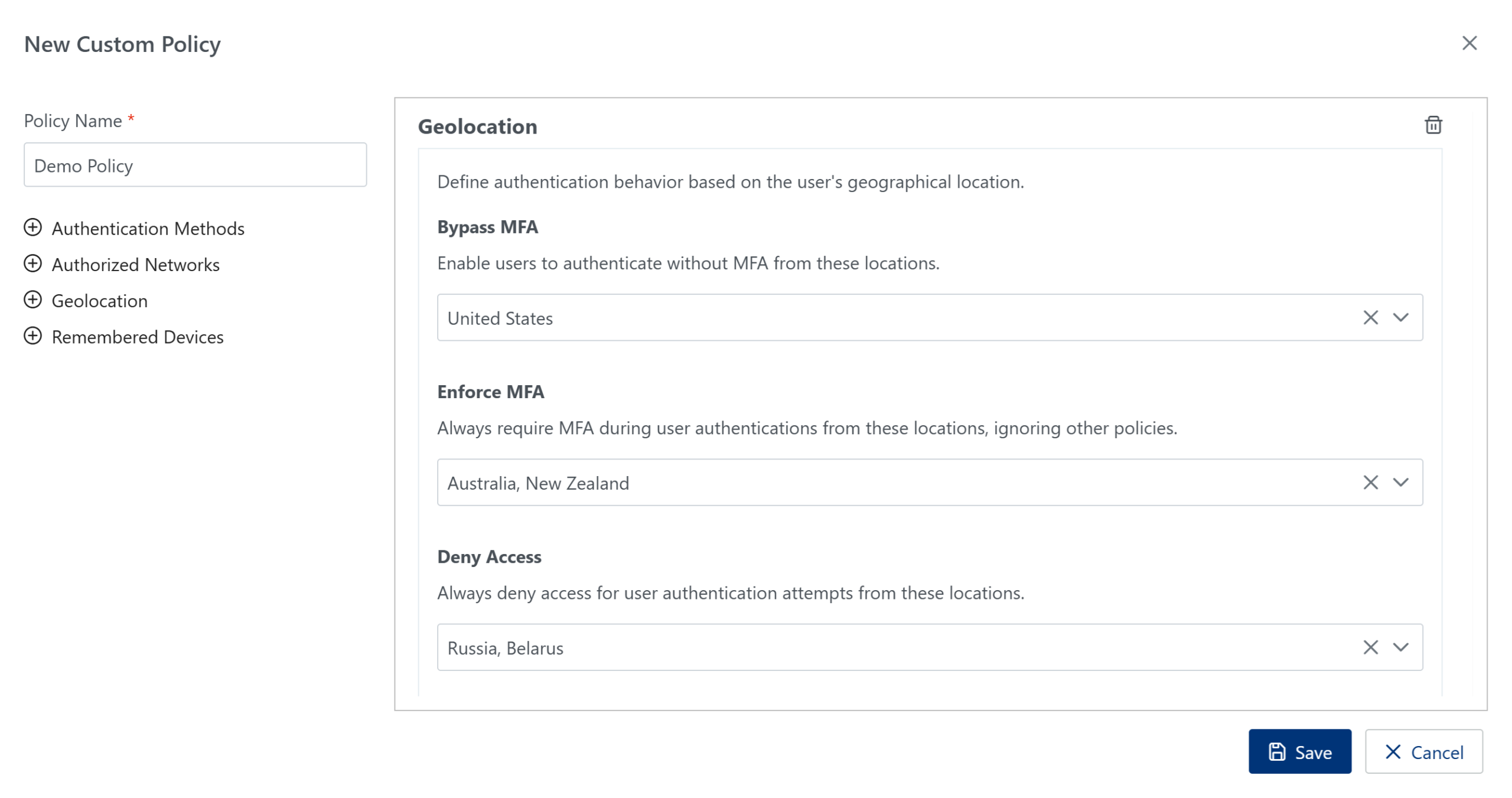This screenshot has width=1512, height=798.
Task: Expand the Enforce MFA dropdown arrow
Action: click(1400, 483)
